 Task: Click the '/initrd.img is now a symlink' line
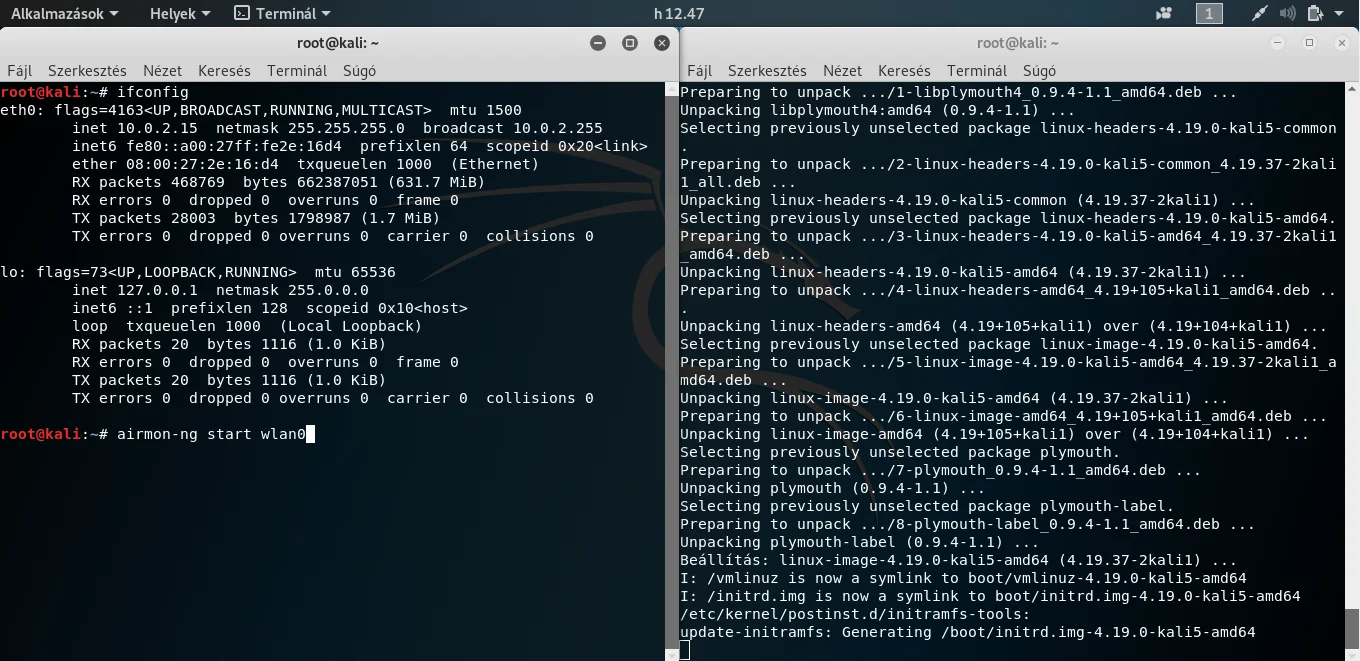[990, 596]
